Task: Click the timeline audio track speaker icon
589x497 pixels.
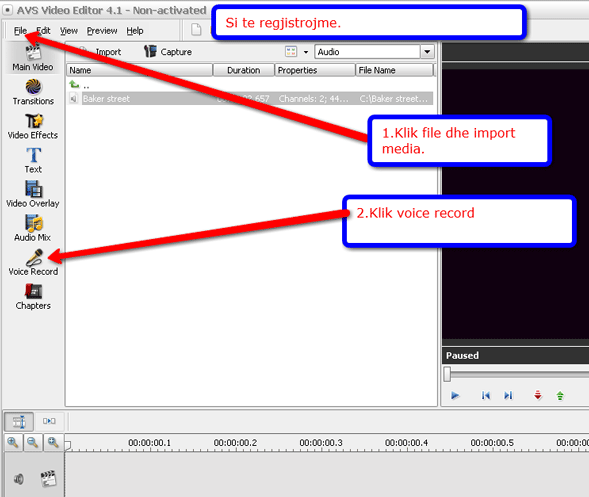Action: [x=18, y=479]
